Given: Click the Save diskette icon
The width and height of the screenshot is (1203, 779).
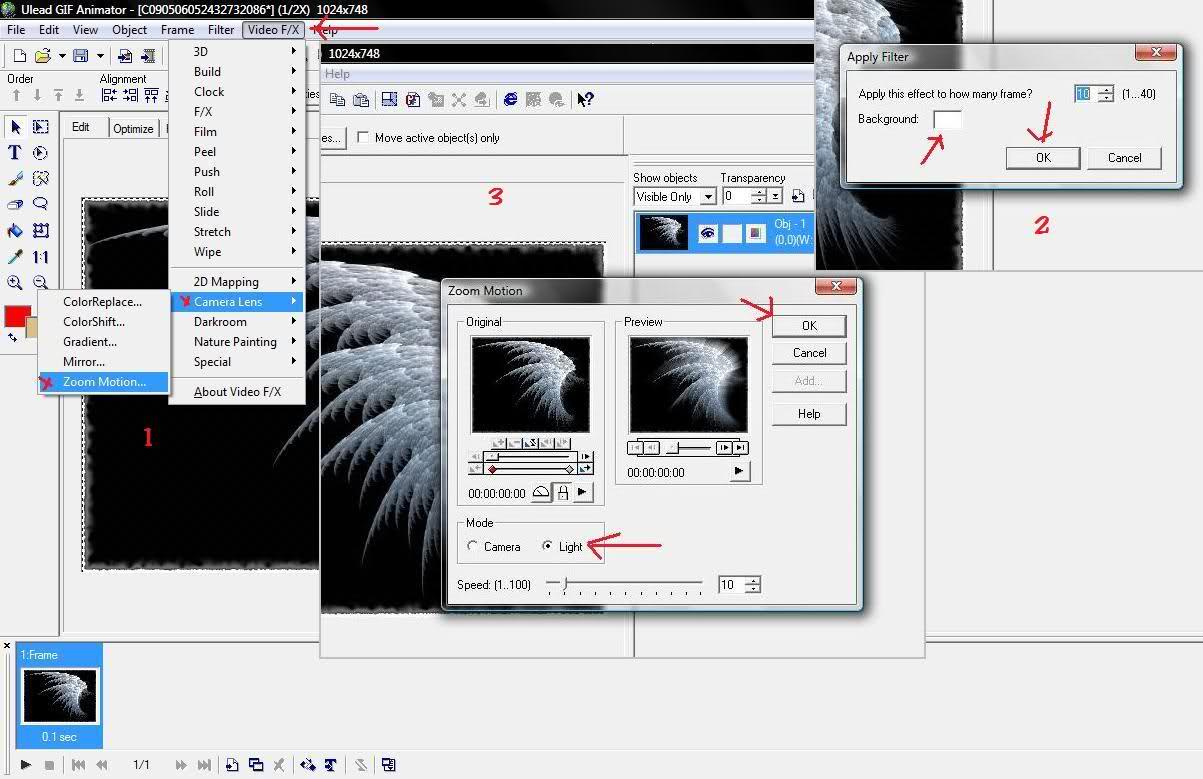Looking at the screenshot, I should pyautogui.click(x=80, y=56).
